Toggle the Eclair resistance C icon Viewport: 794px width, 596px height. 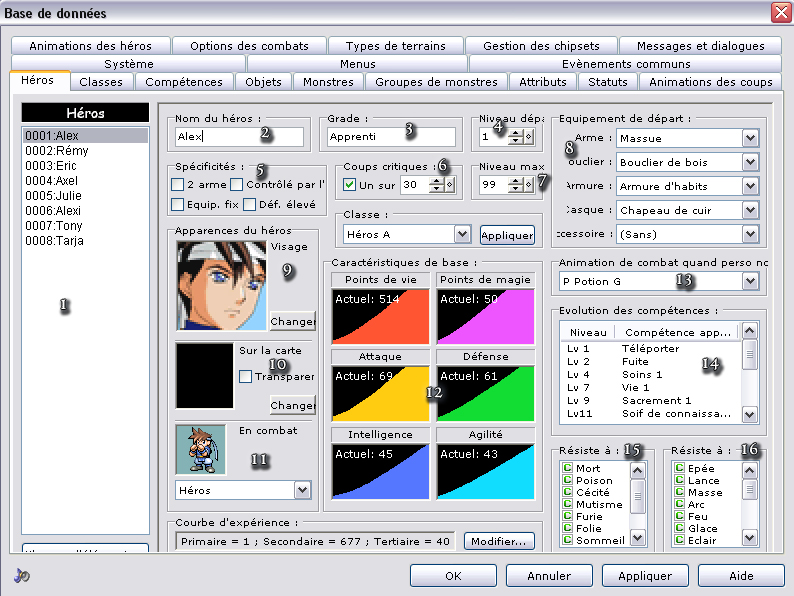pos(680,540)
